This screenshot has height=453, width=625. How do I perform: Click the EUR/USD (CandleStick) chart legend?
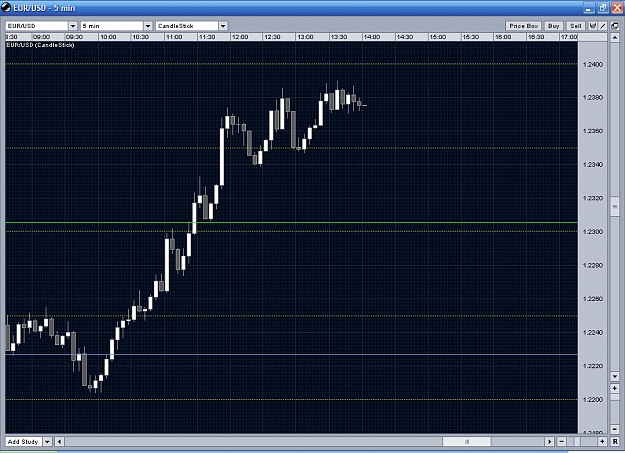[x=40, y=45]
